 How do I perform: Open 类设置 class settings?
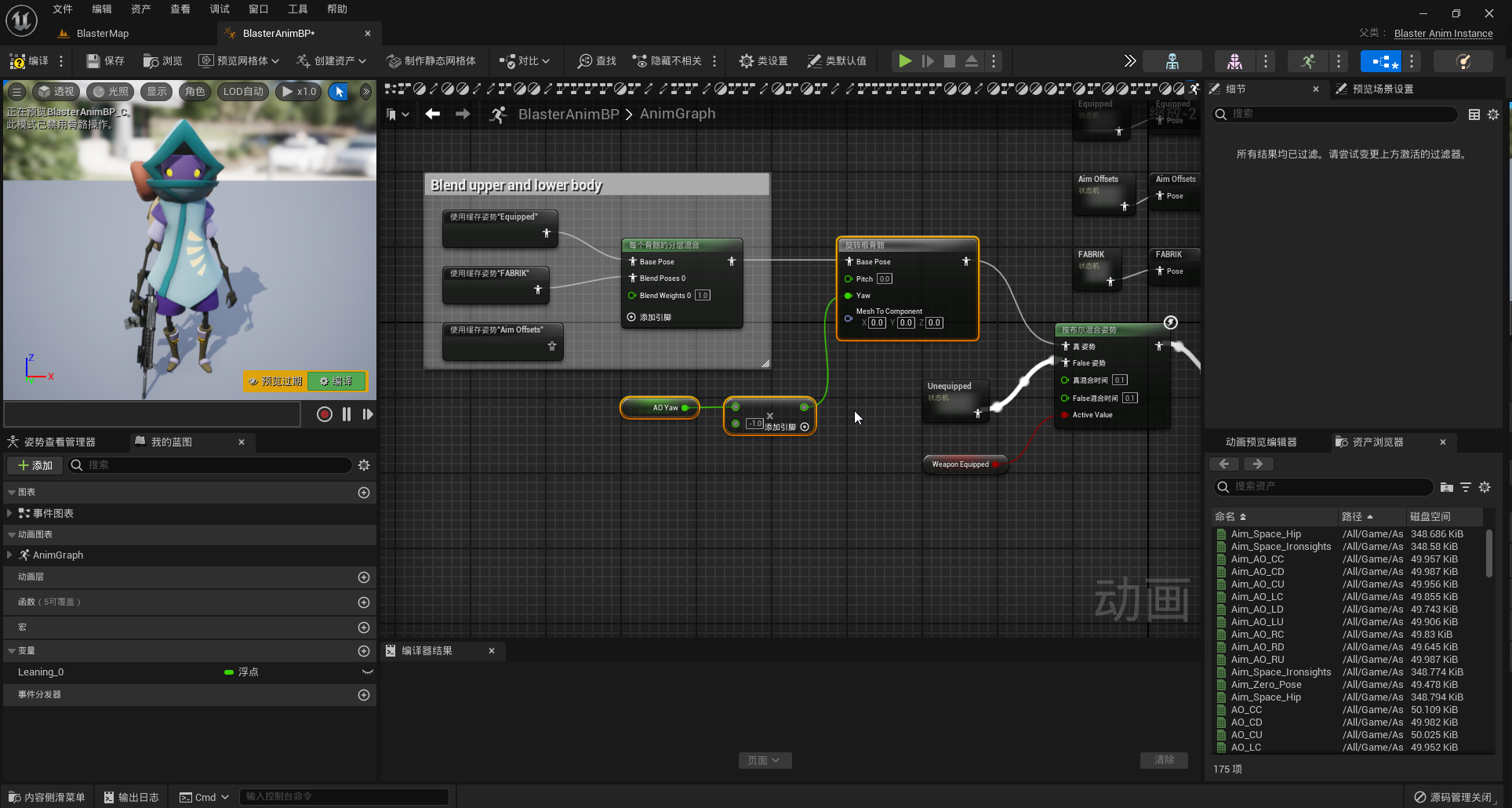(763, 60)
